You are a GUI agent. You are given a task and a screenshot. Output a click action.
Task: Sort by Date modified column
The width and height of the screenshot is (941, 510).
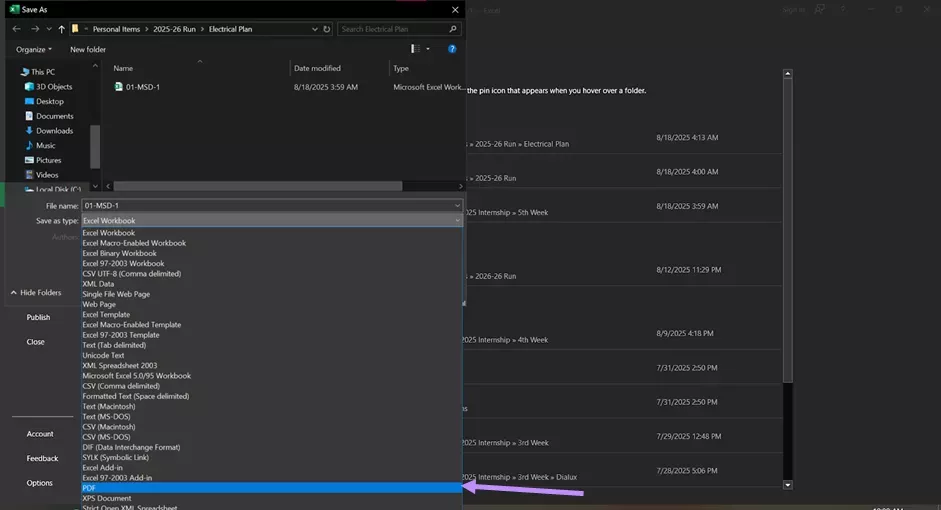pyautogui.click(x=317, y=68)
